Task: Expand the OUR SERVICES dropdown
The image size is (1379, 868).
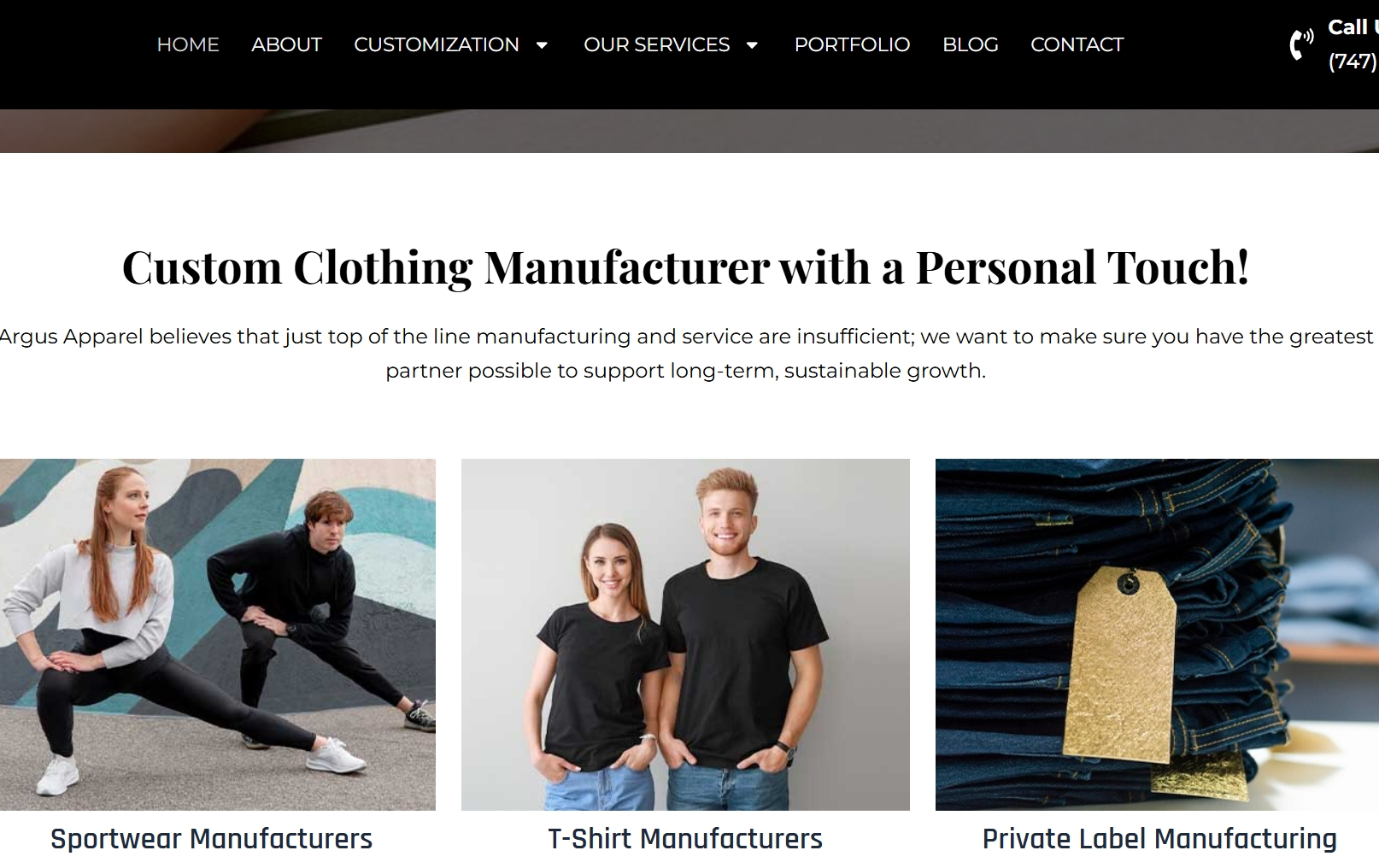Action: click(752, 45)
